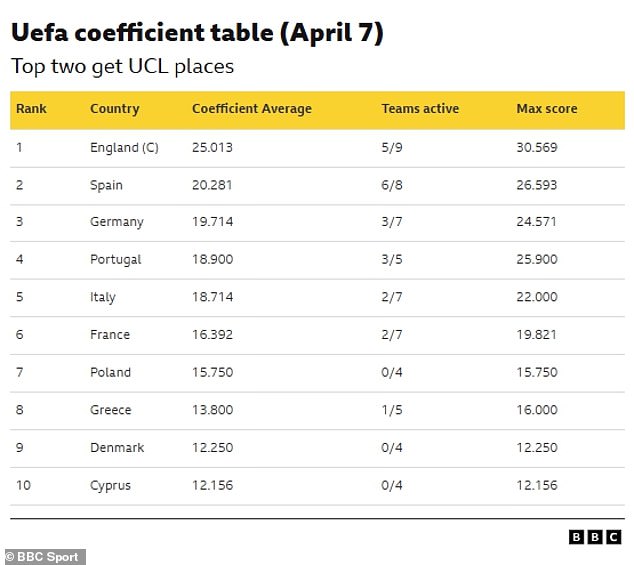The image size is (634, 565).
Task: Click the England (C) country cell
Action: (x=124, y=147)
